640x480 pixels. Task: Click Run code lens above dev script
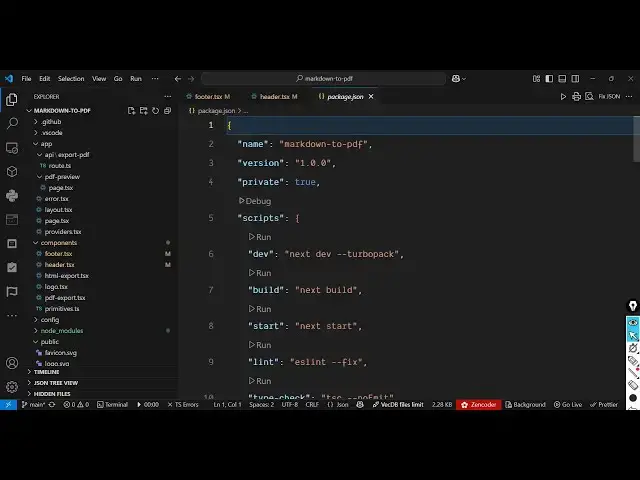click(x=260, y=237)
